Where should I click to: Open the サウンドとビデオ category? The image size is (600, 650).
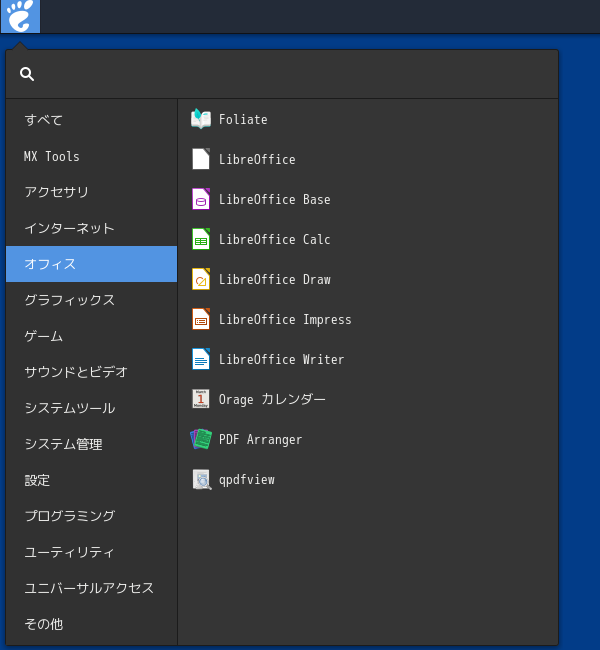[92, 372]
